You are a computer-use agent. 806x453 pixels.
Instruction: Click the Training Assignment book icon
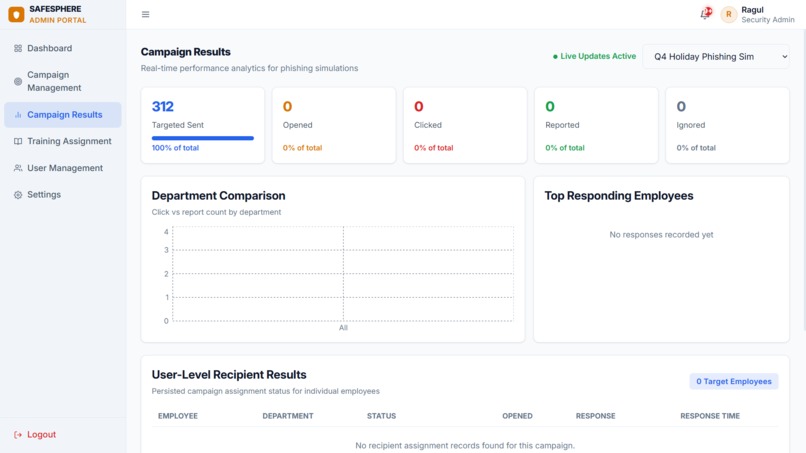click(18, 141)
